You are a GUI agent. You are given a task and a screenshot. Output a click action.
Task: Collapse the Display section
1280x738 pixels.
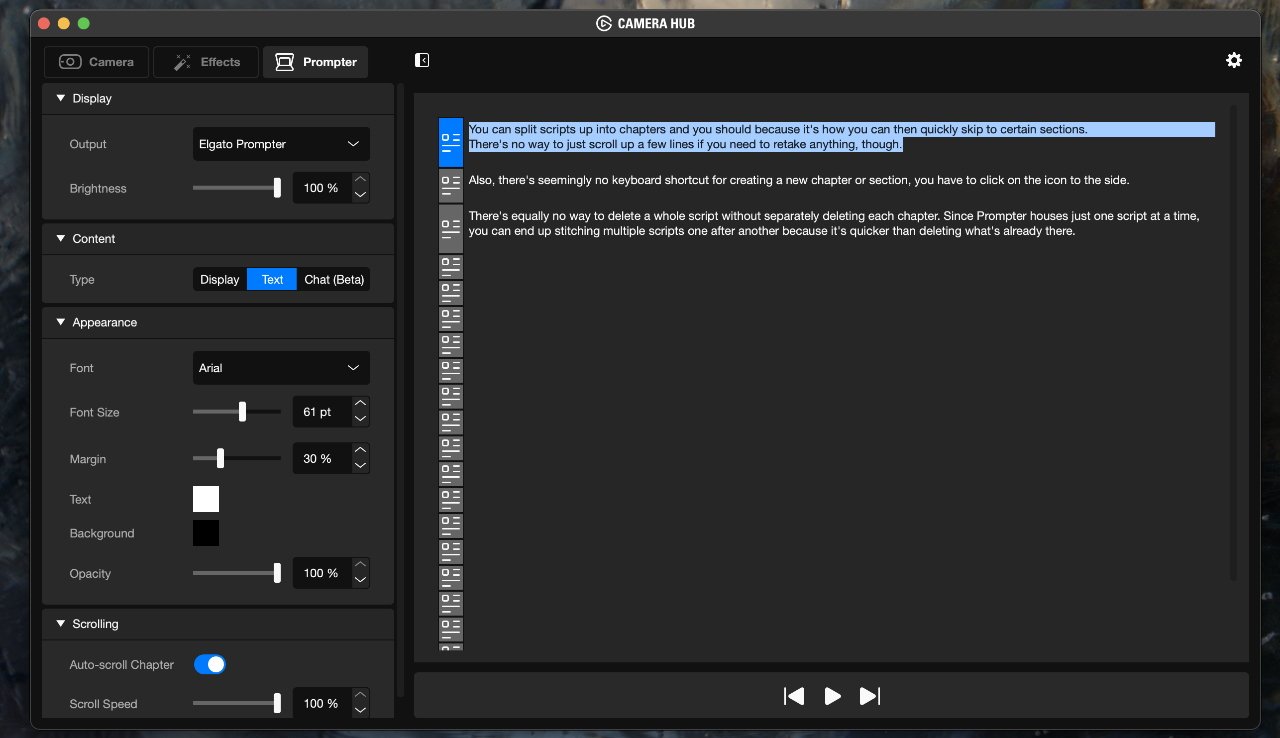point(60,99)
